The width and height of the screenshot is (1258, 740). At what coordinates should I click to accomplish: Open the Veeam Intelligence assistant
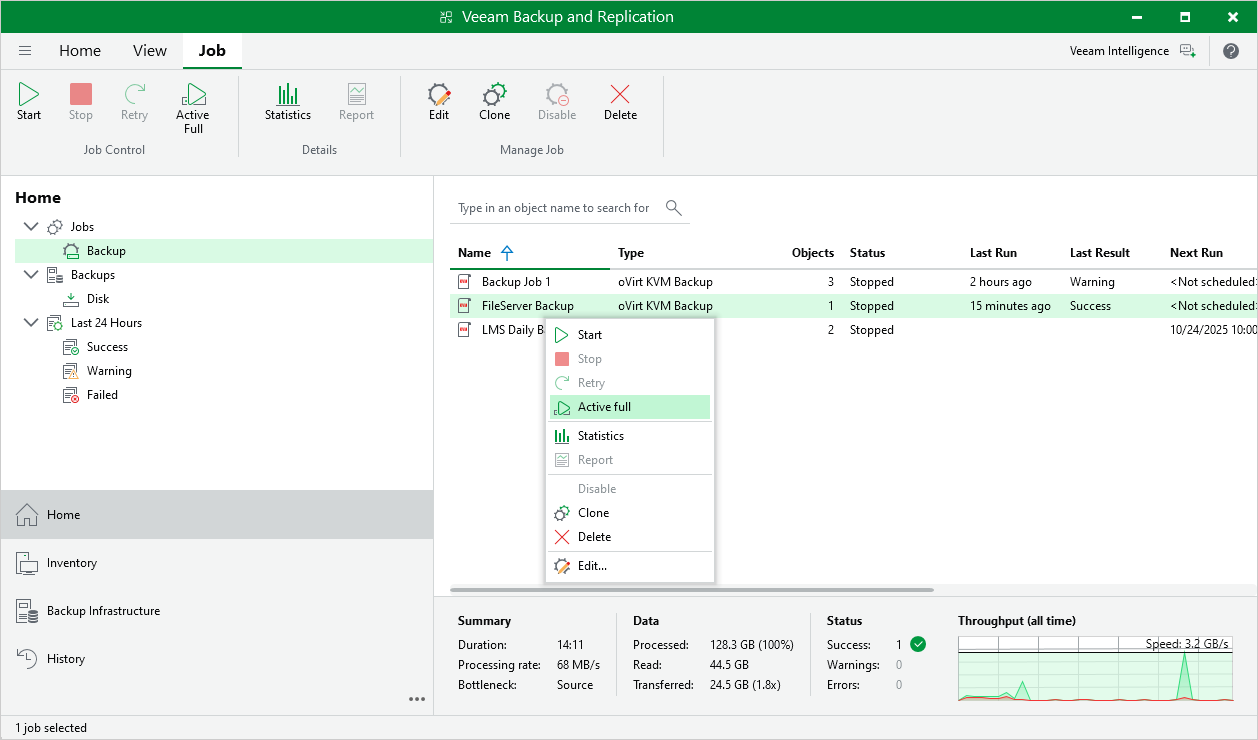coord(1133,51)
